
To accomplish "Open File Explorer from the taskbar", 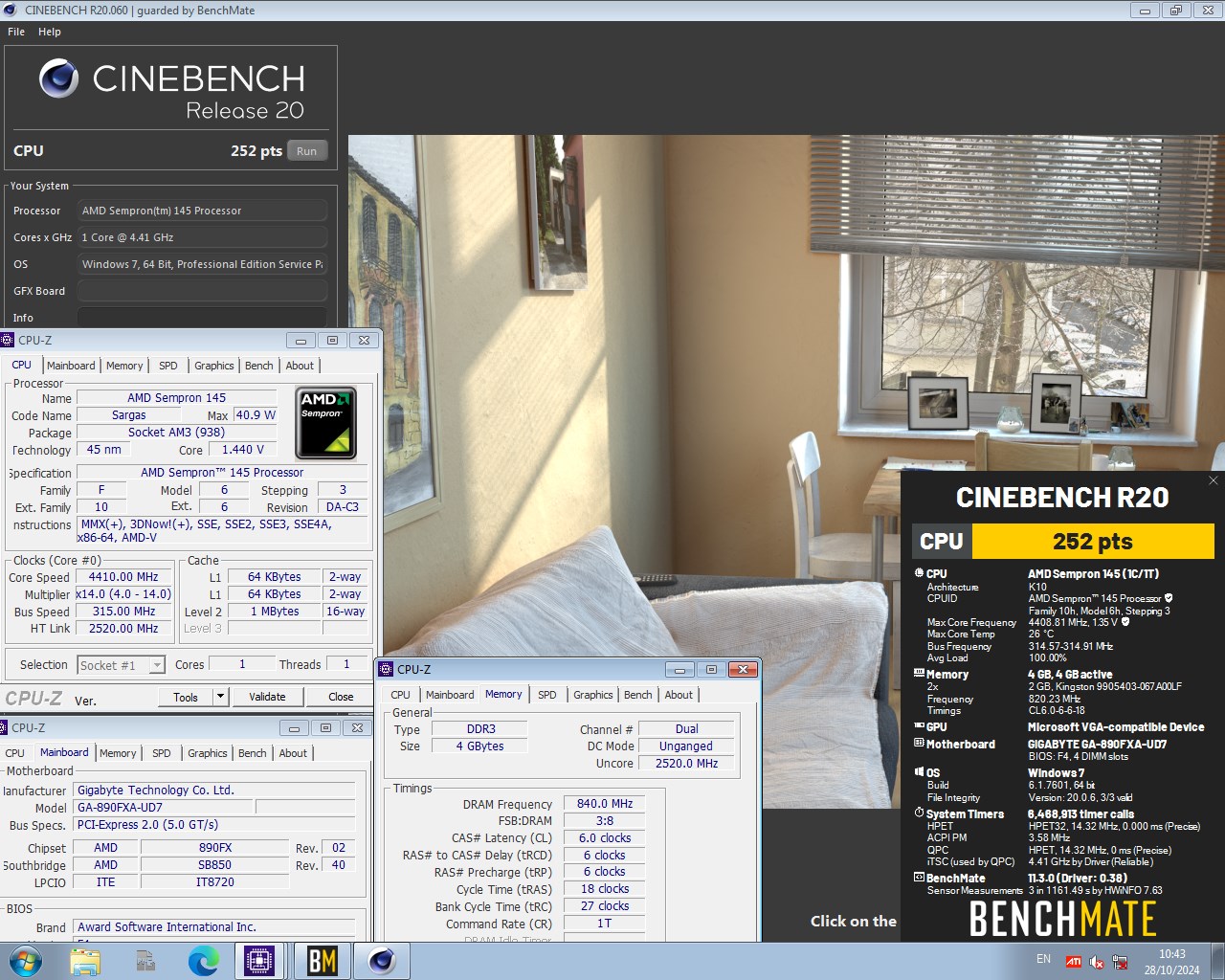I will tap(85, 961).
